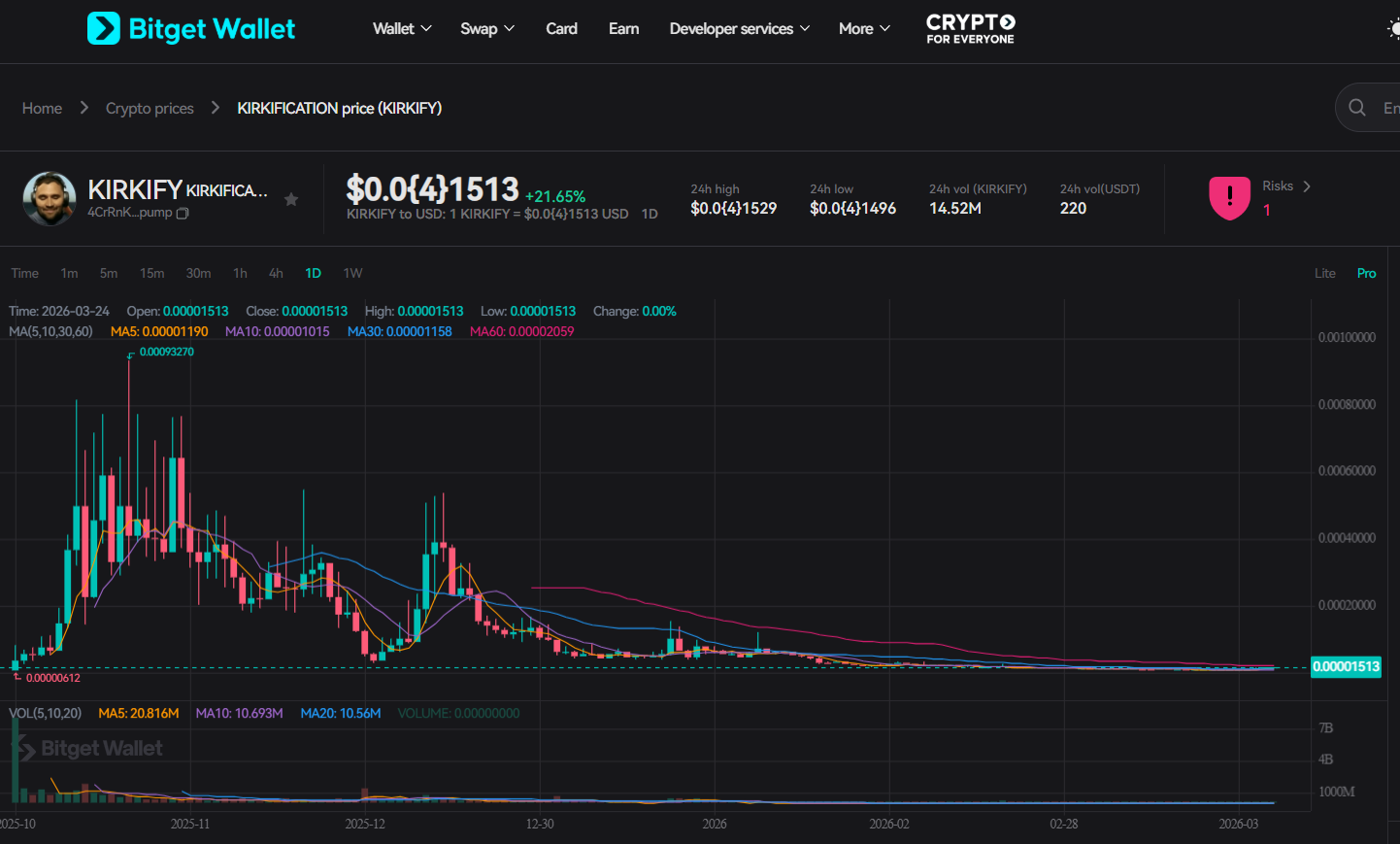Enable Pro chart mode
Image resolution: width=1400 pixels, height=844 pixels.
[1366, 273]
